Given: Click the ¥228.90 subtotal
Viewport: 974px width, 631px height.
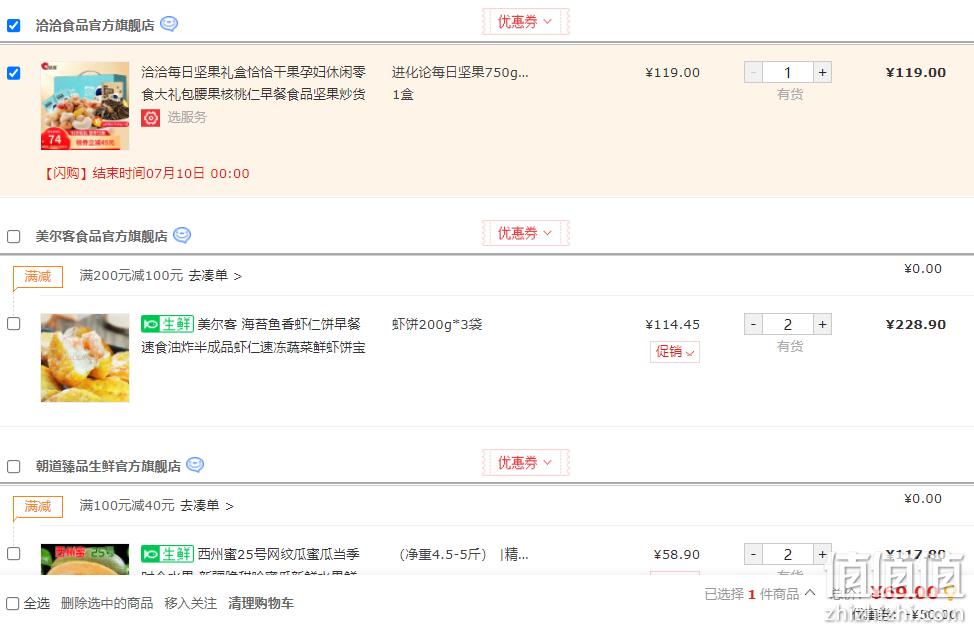Looking at the screenshot, I should pos(916,324).
